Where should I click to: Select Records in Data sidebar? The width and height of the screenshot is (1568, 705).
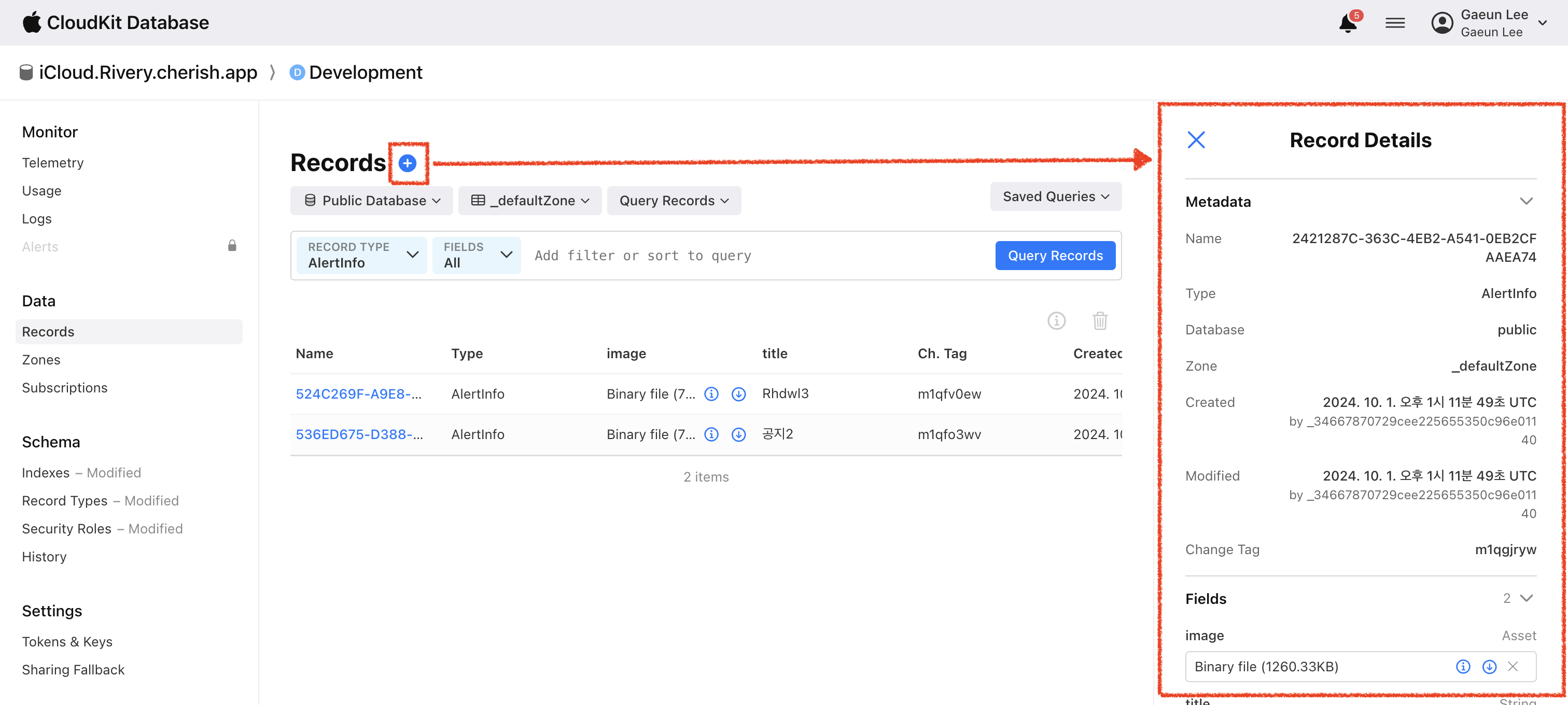tap(129, 332)
